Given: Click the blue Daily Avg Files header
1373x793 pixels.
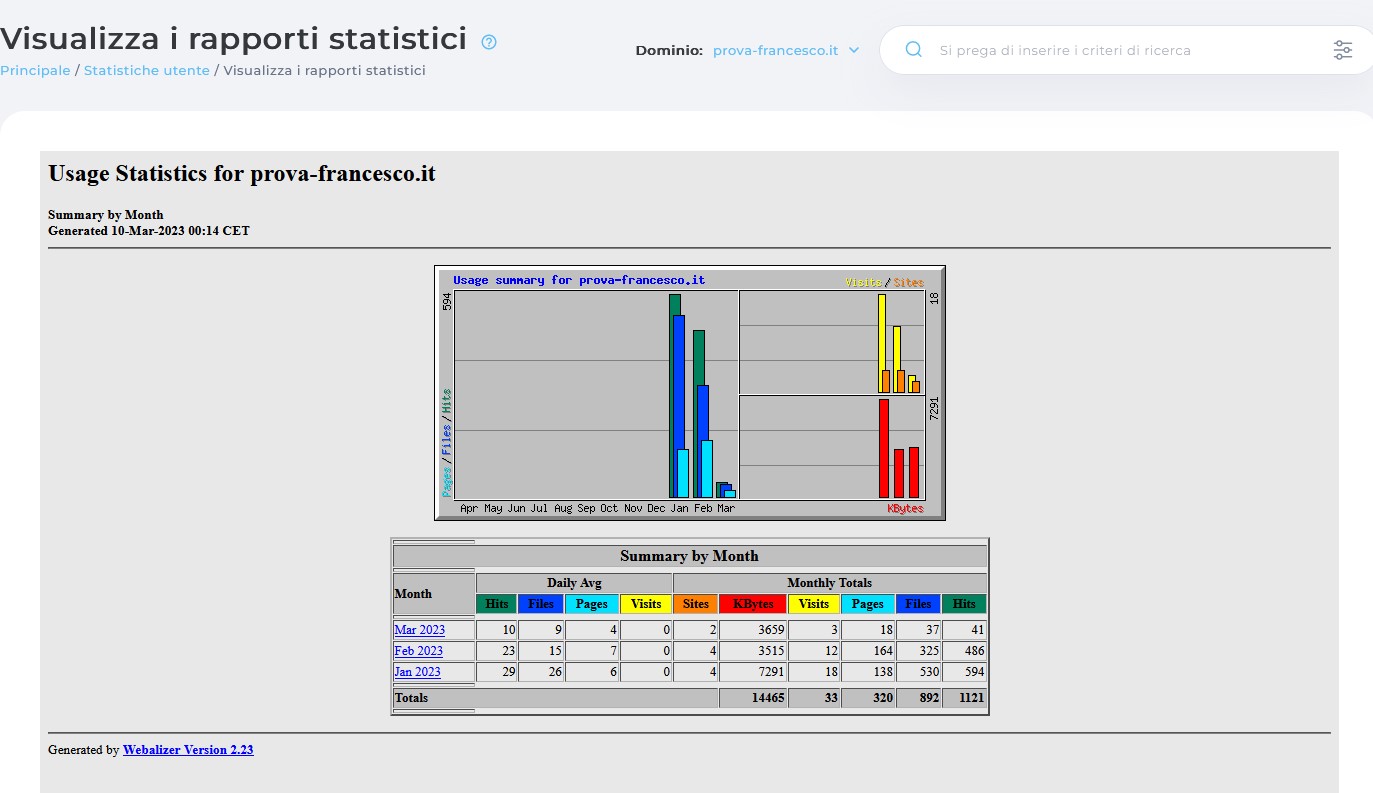Looking at the screenshot, I should (541, 604).
